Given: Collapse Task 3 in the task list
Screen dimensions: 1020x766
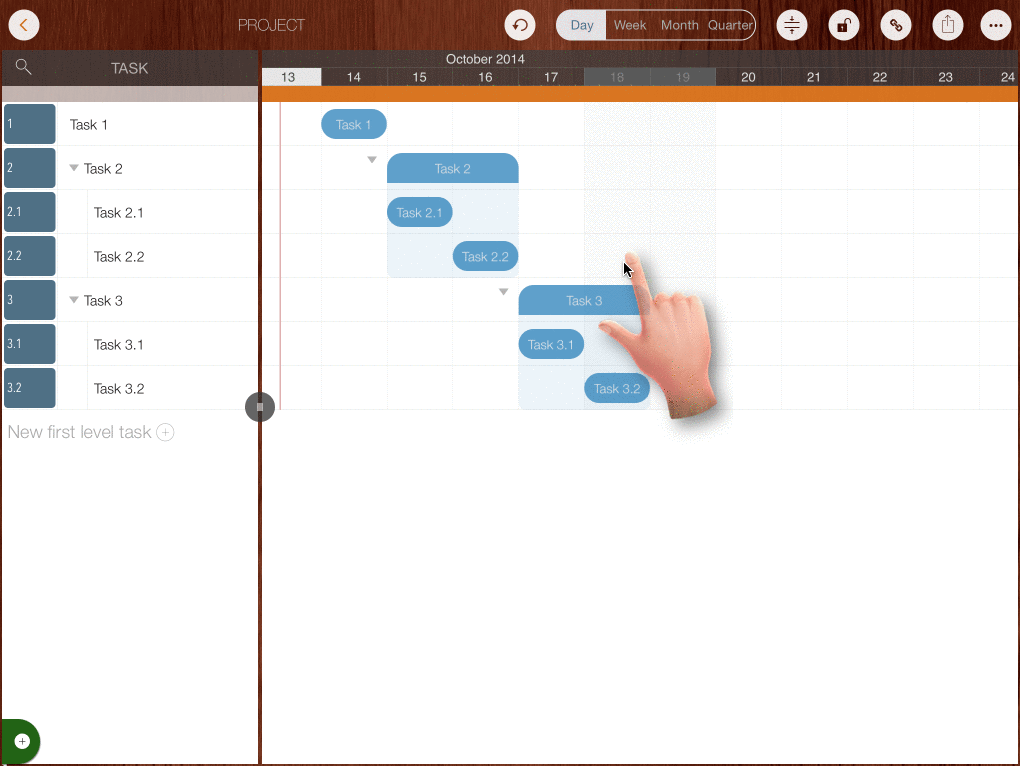Looking at the screenshot, I should pyautogui.click(x=74, y=300).
